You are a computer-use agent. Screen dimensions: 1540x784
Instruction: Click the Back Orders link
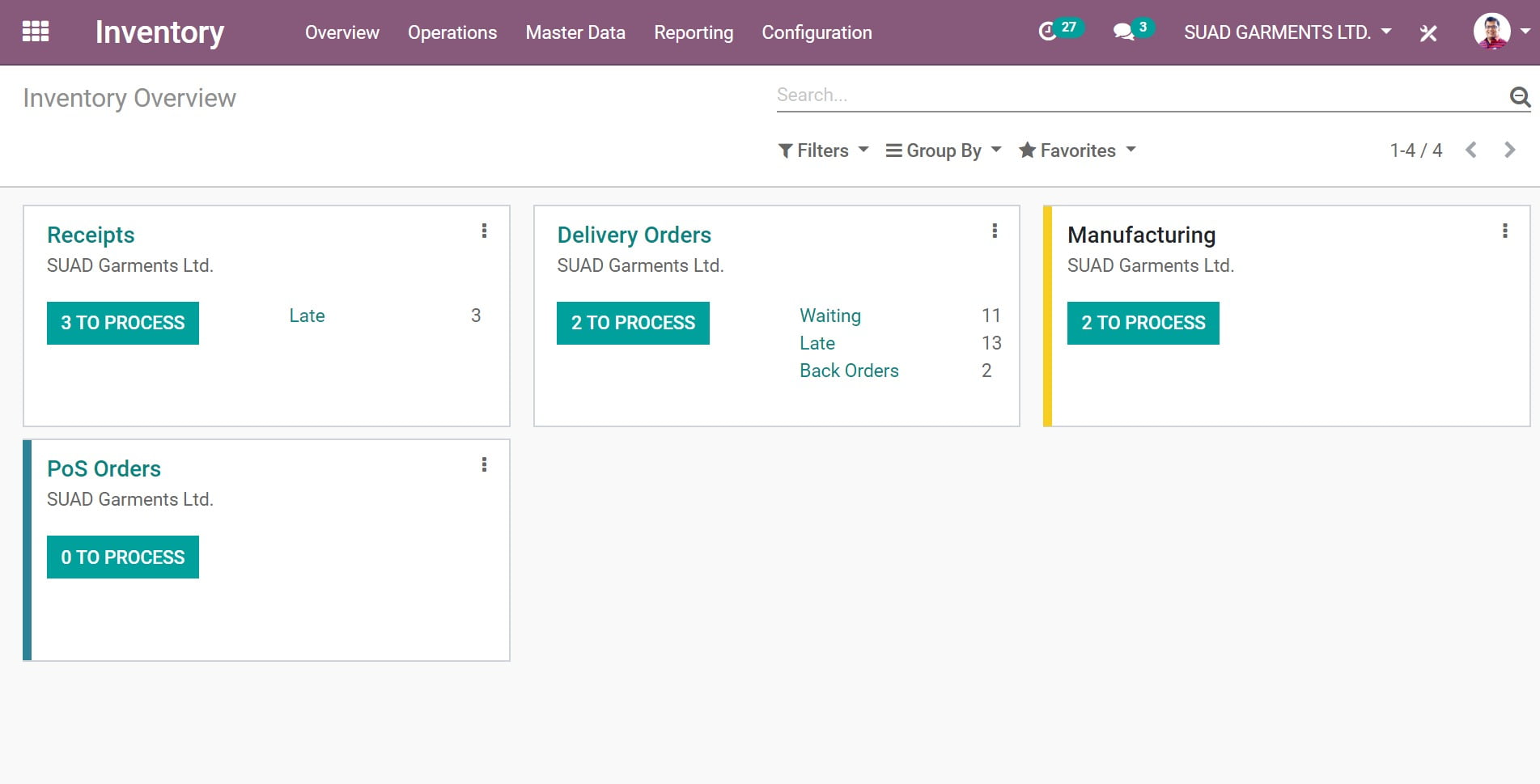tap(849, 371)
